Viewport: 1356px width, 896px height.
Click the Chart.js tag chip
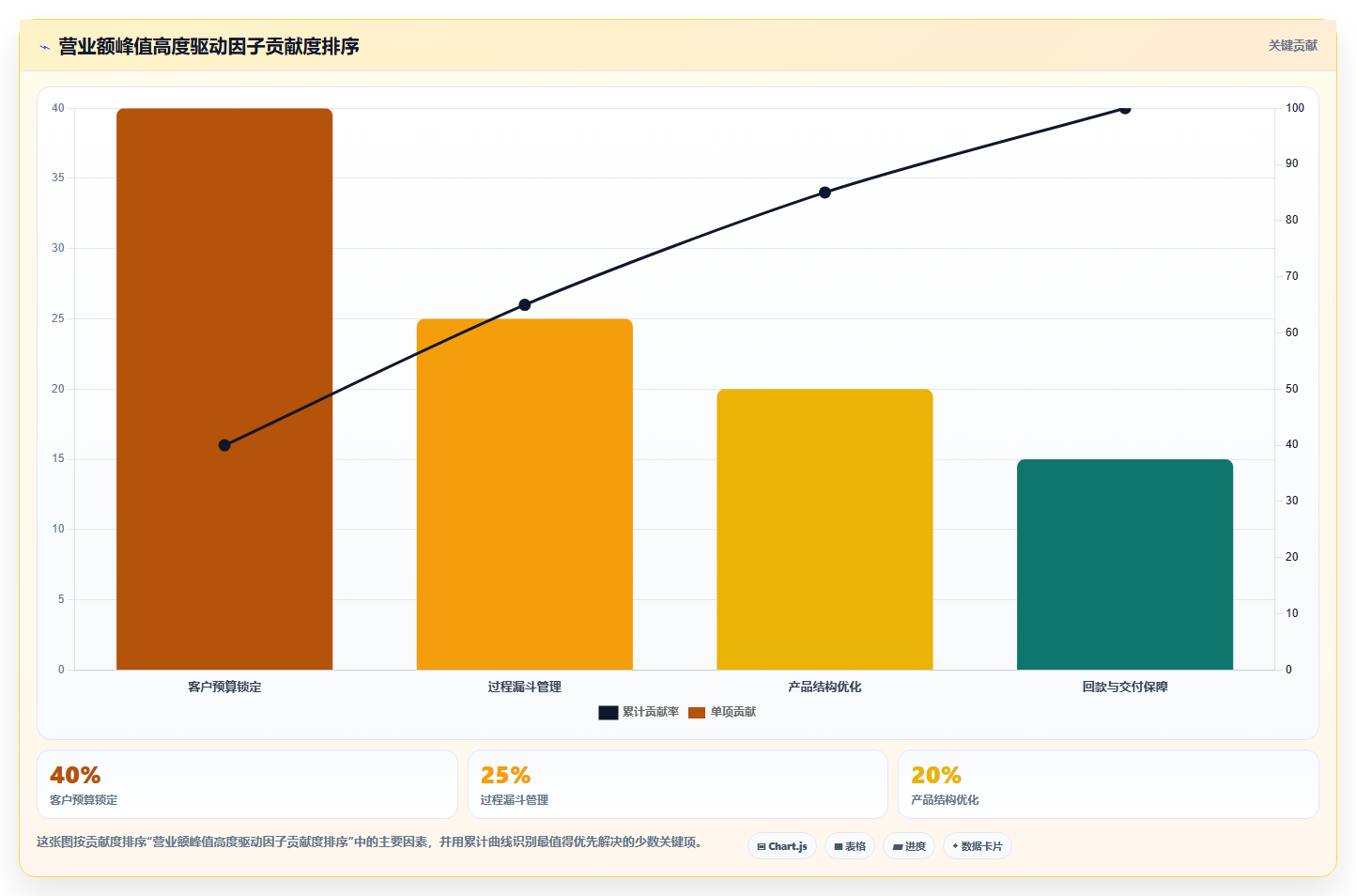[x=782, y=846]
